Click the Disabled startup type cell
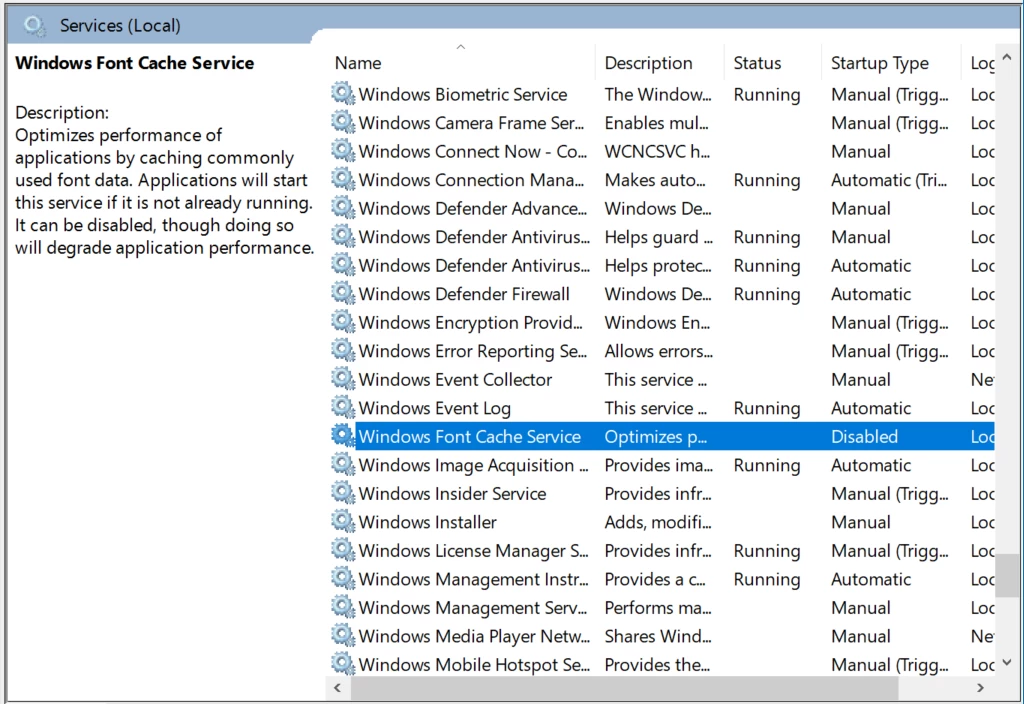This screenshot has width=1024, height=704. pos(864,436)
